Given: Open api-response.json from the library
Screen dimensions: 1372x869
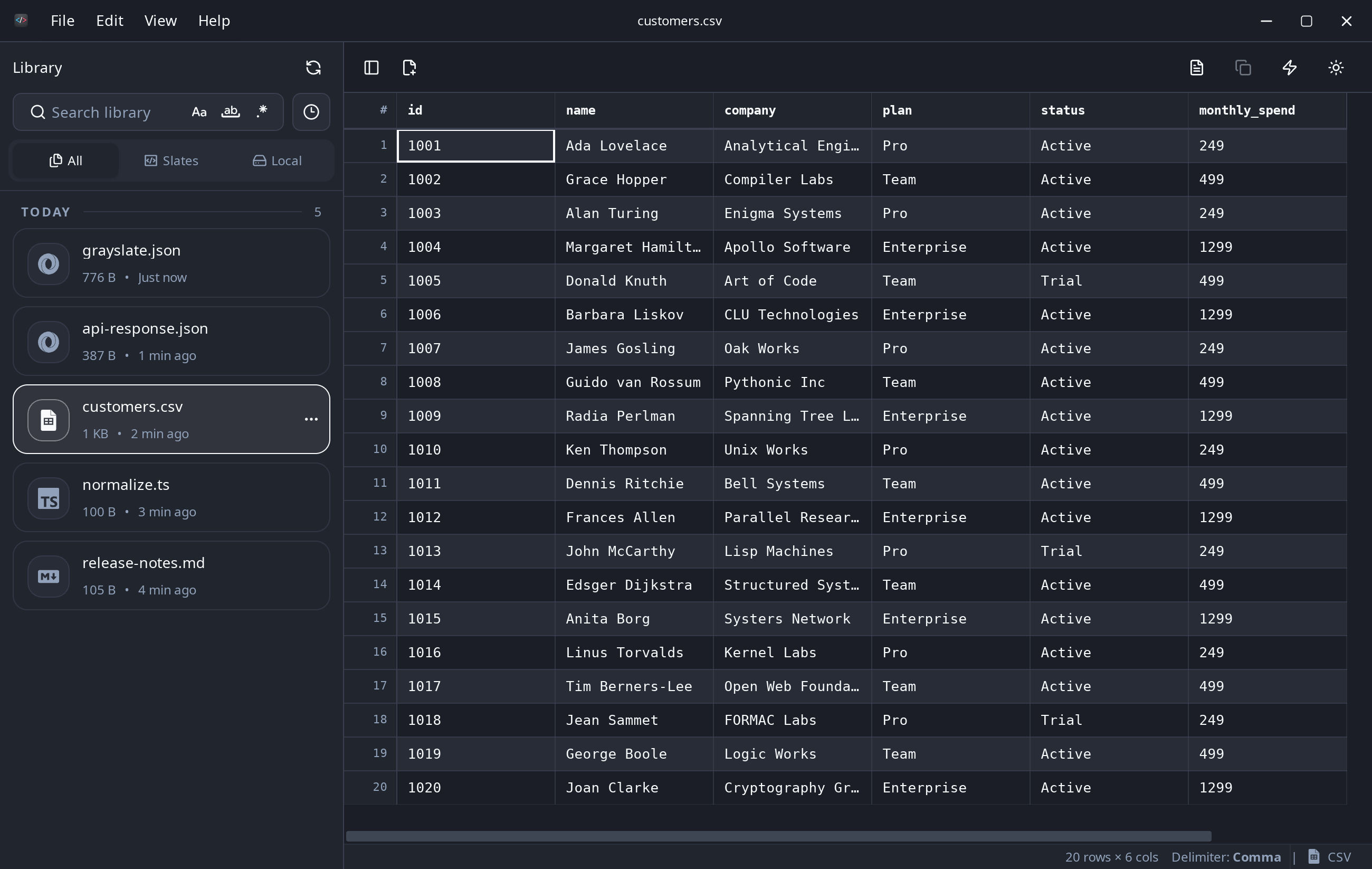Looking at the screenshot, I should (171, 342).
